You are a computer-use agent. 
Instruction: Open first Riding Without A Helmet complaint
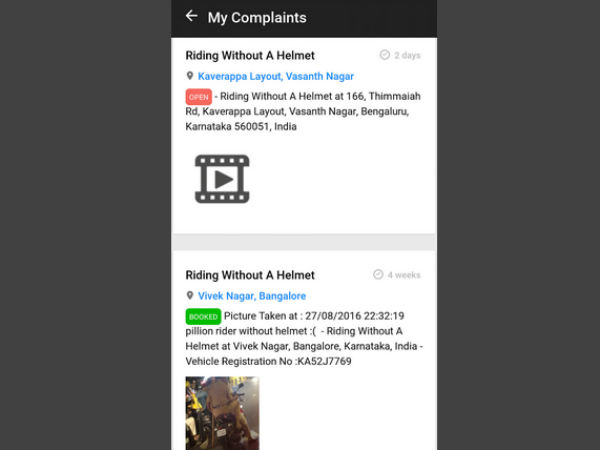tap(250, 55)
